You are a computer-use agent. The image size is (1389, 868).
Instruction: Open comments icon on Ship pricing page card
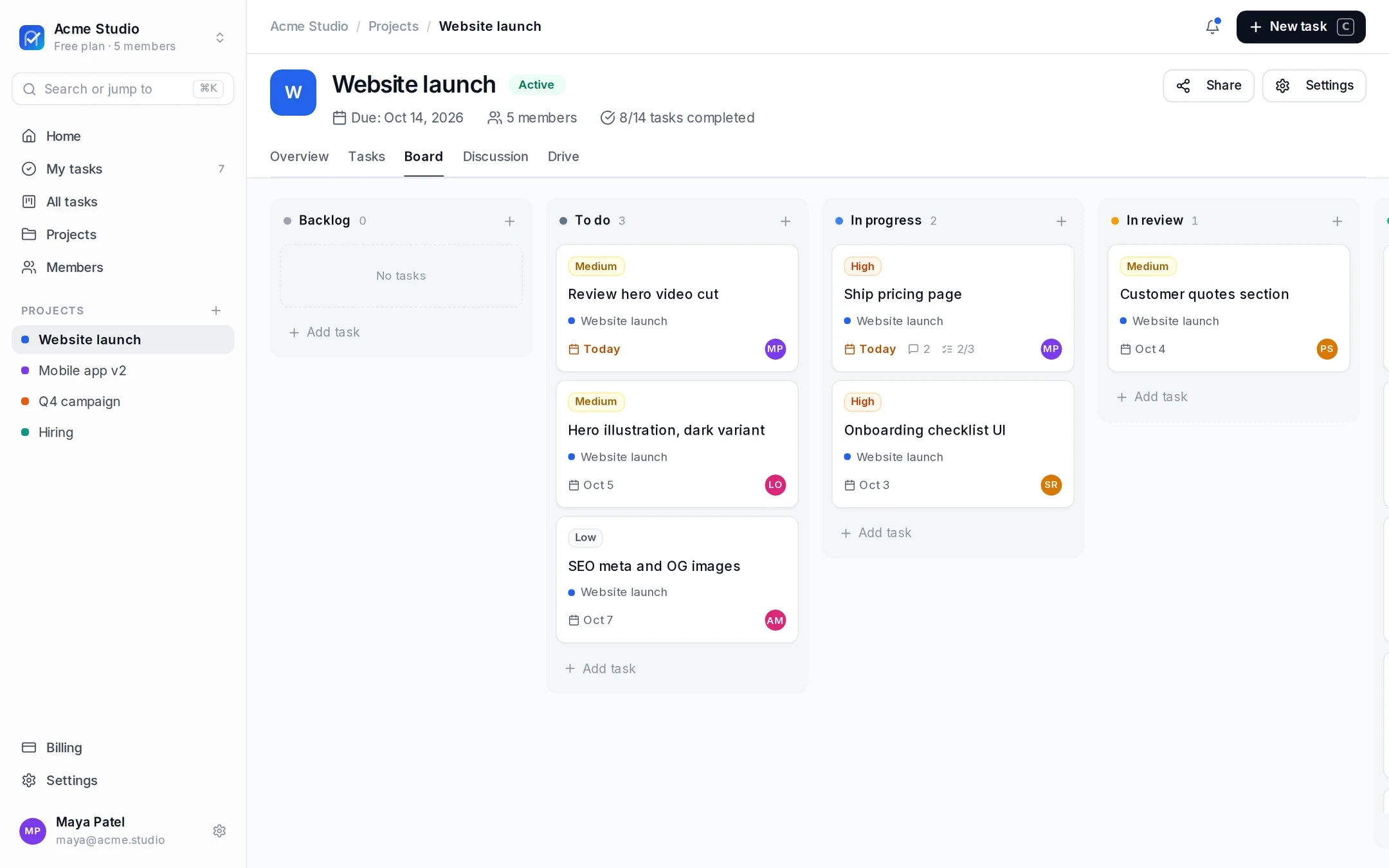(x=918, y=349)
